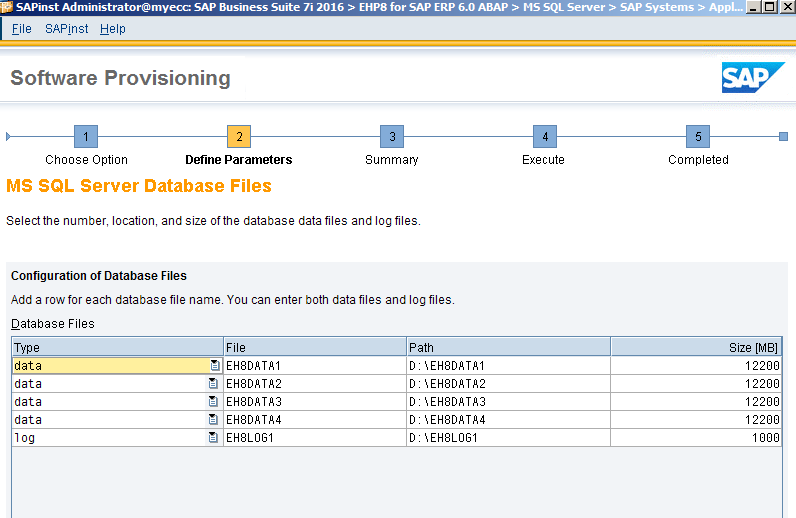Edit path D:\EH8DATA2
The width and height of the screenshot is (796, 518).
(x=509, y=384)
